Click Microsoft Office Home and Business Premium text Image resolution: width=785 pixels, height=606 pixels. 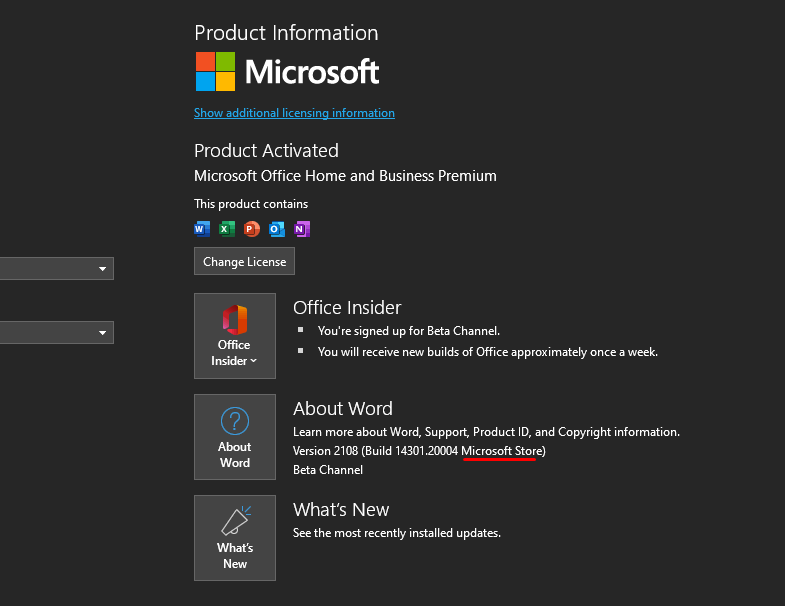click(345, 176)
